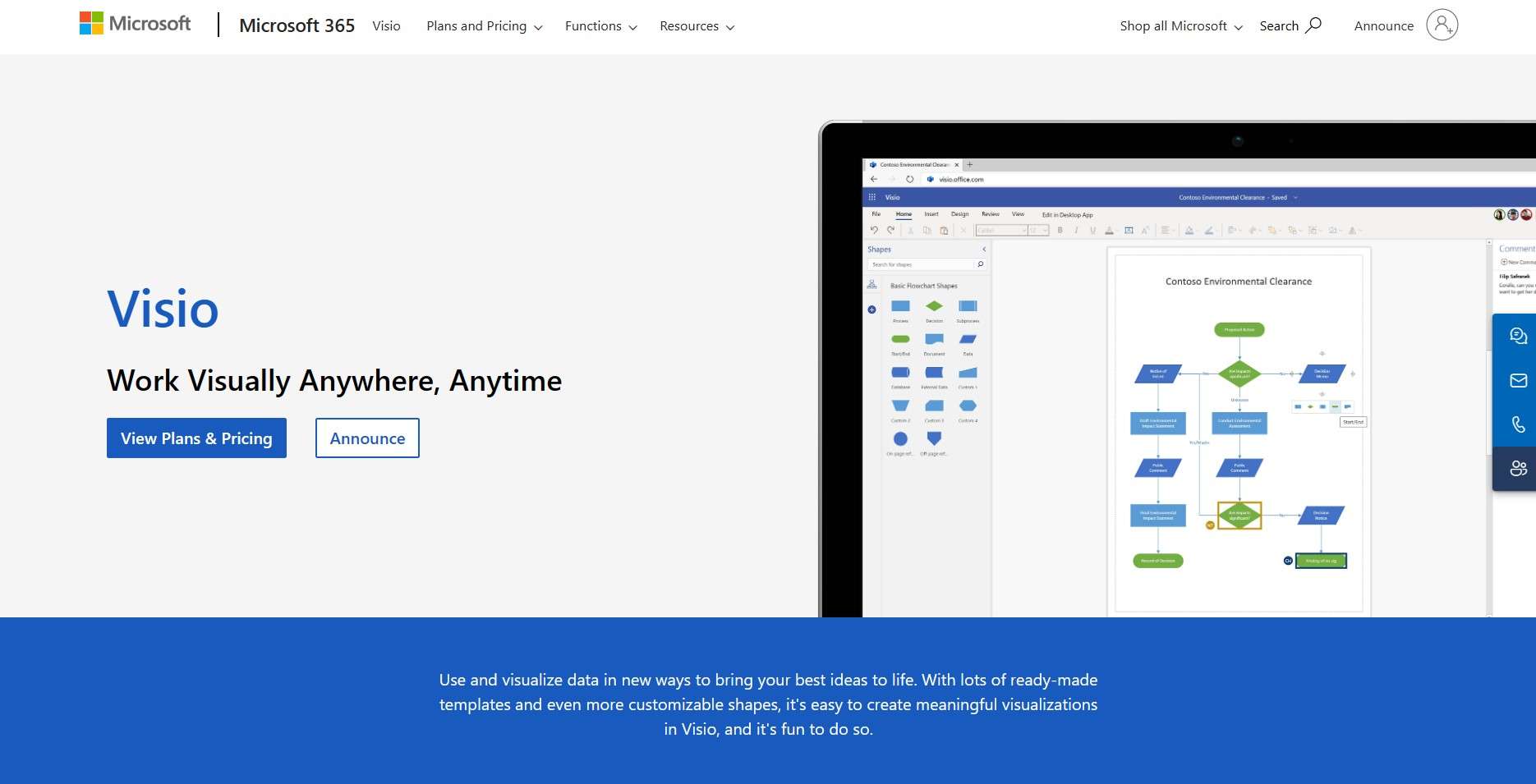Toggle the Underline button in laptop Visio toolbar
1536x784 pixels.
click(x=1092, y=231)
